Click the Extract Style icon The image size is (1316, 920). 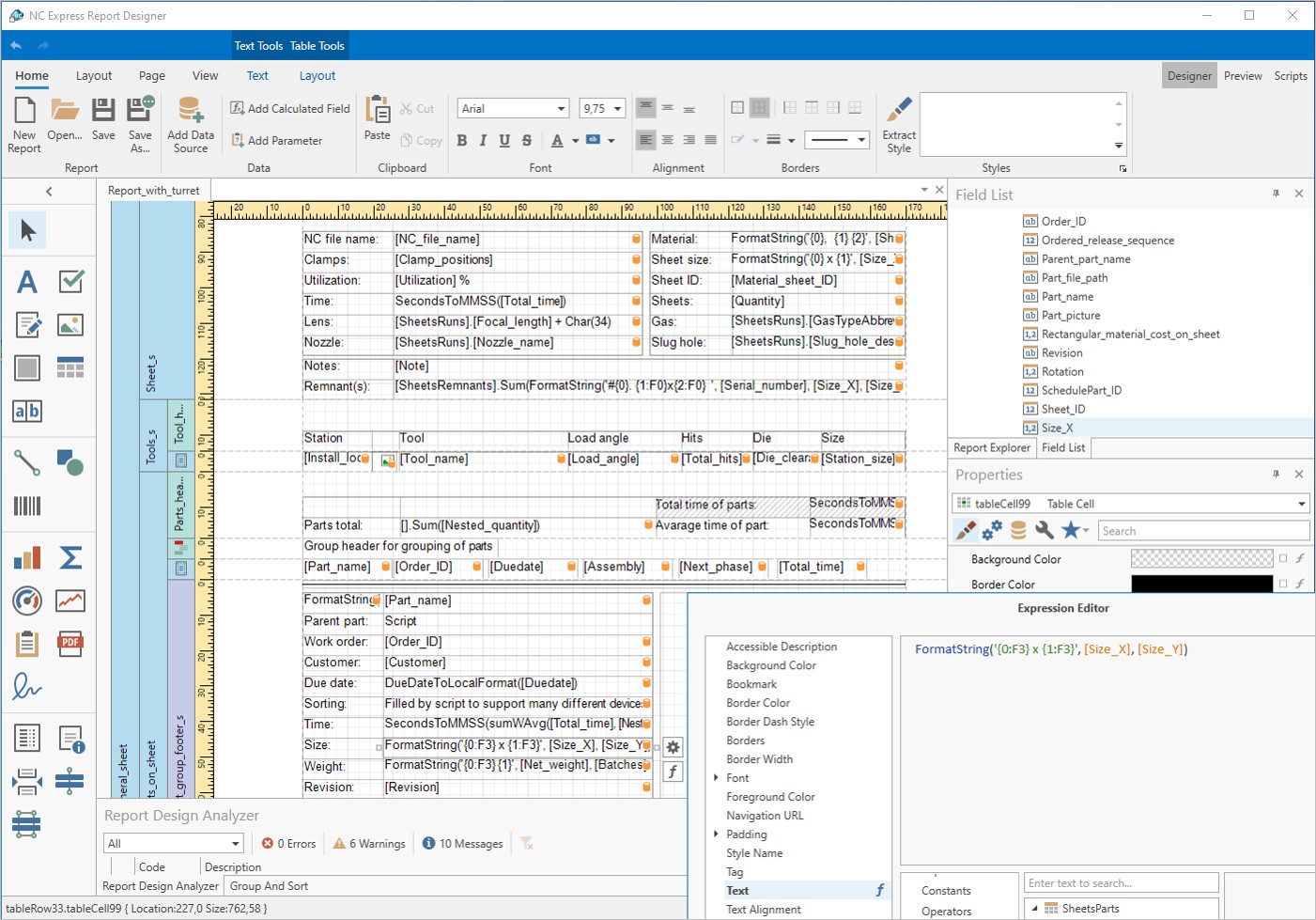[x=899, y=111]
